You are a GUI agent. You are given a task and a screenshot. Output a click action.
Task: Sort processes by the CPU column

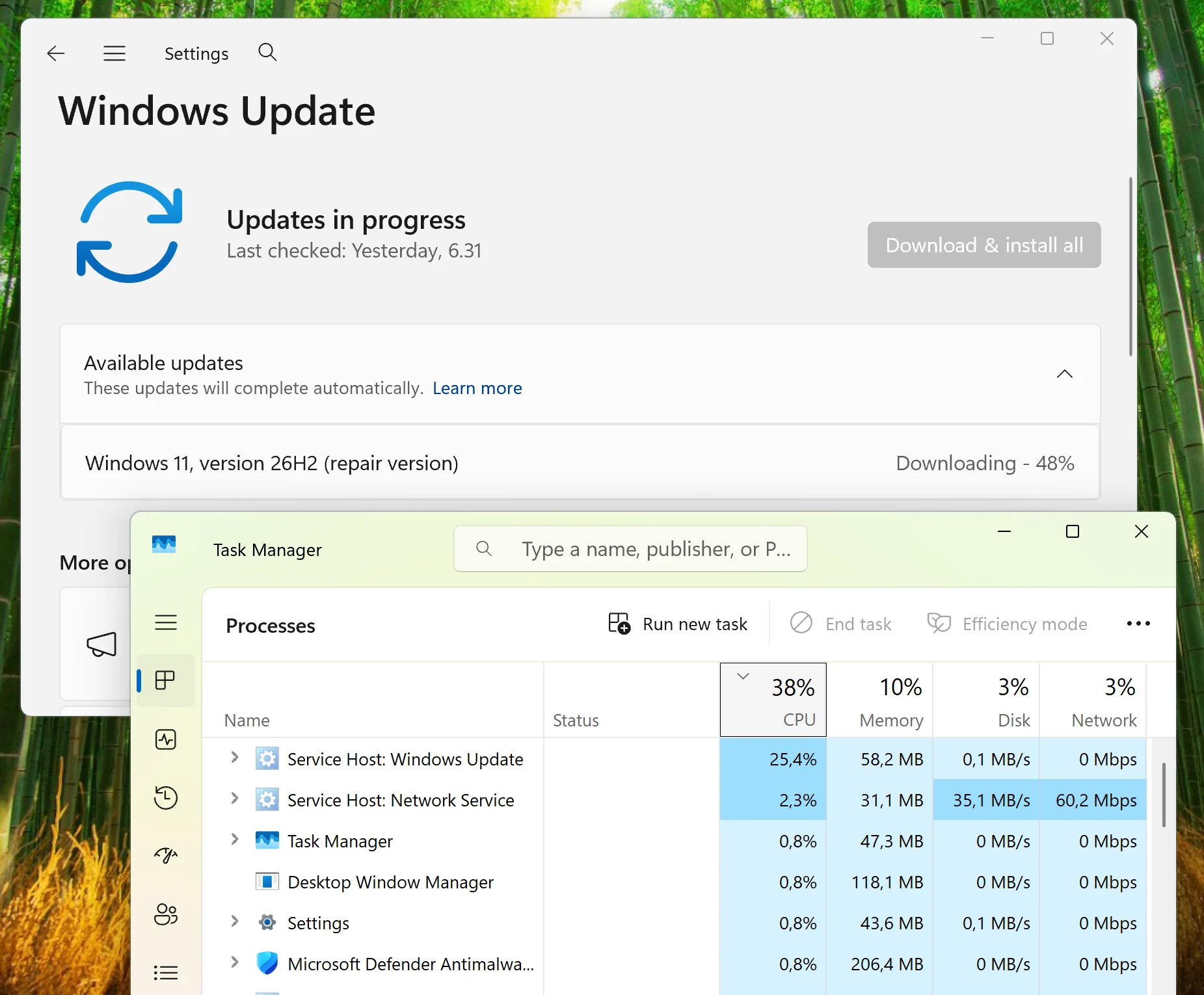(773, 700)
